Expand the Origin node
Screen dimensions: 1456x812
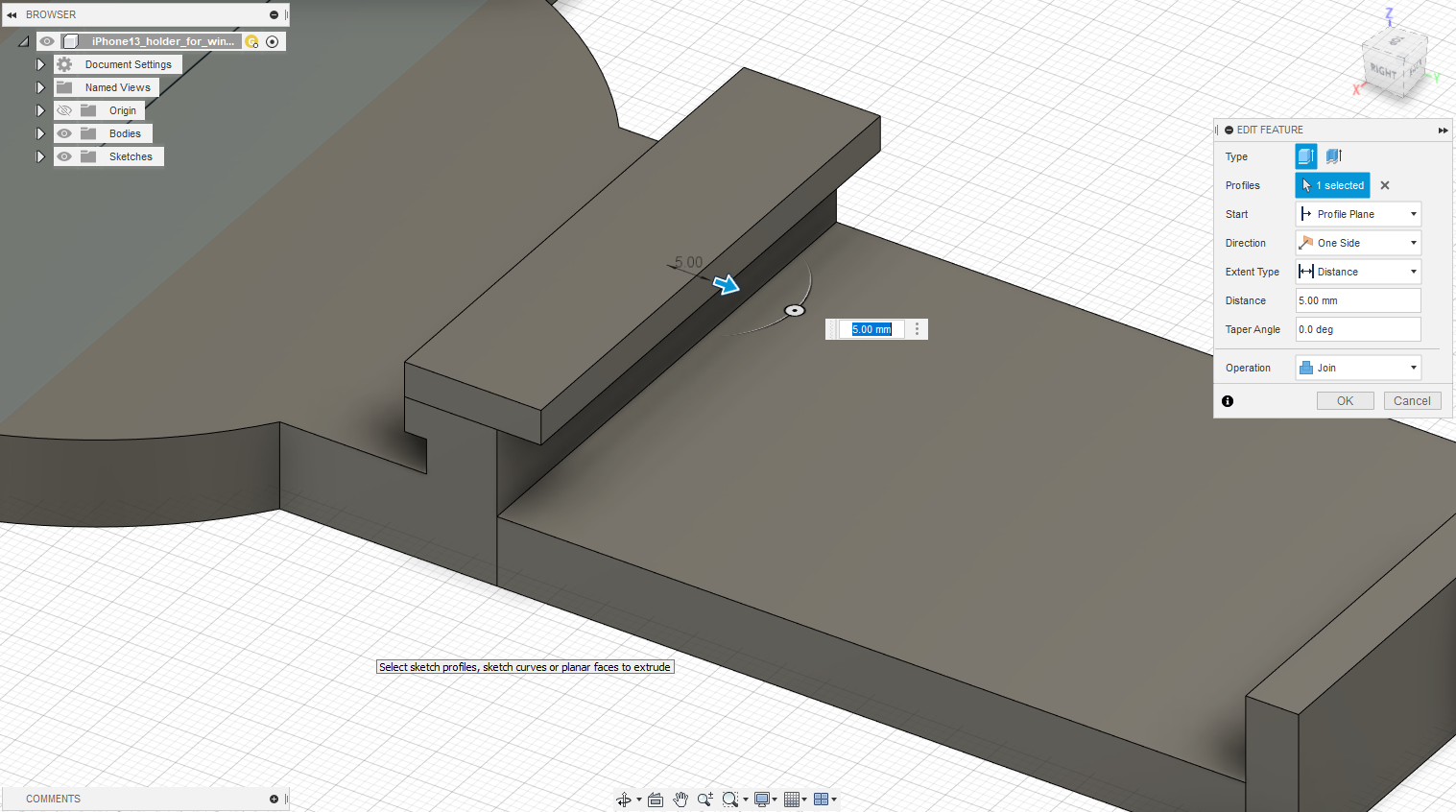40,110
